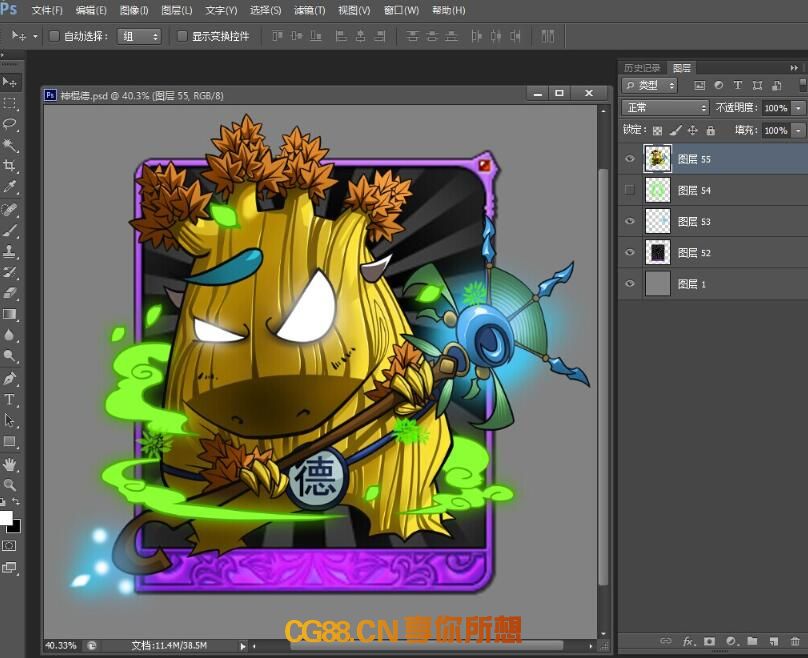Viewport: 808px width, 658px height.
Task: Select the Move tool in toolbox
Action: coord(9,82)
